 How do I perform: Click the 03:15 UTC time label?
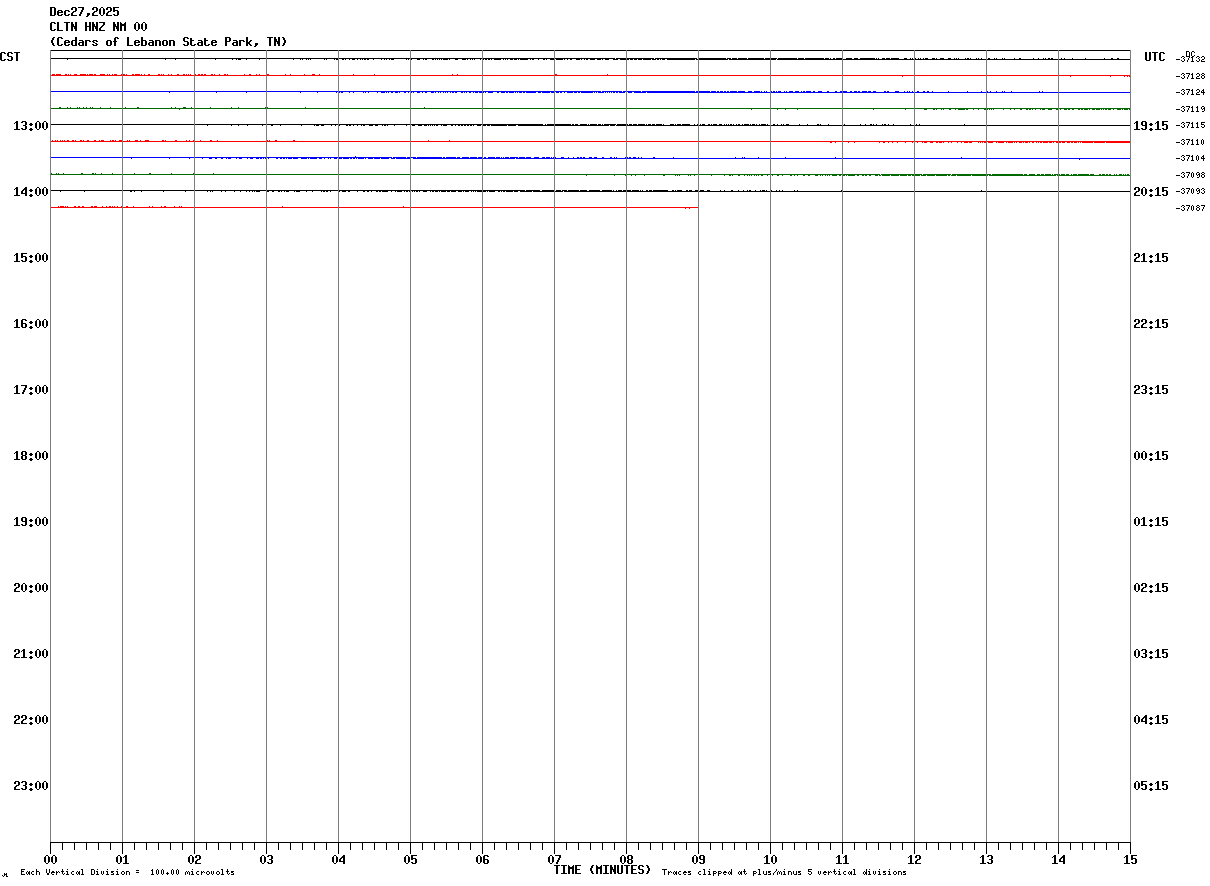[1150, 654]
